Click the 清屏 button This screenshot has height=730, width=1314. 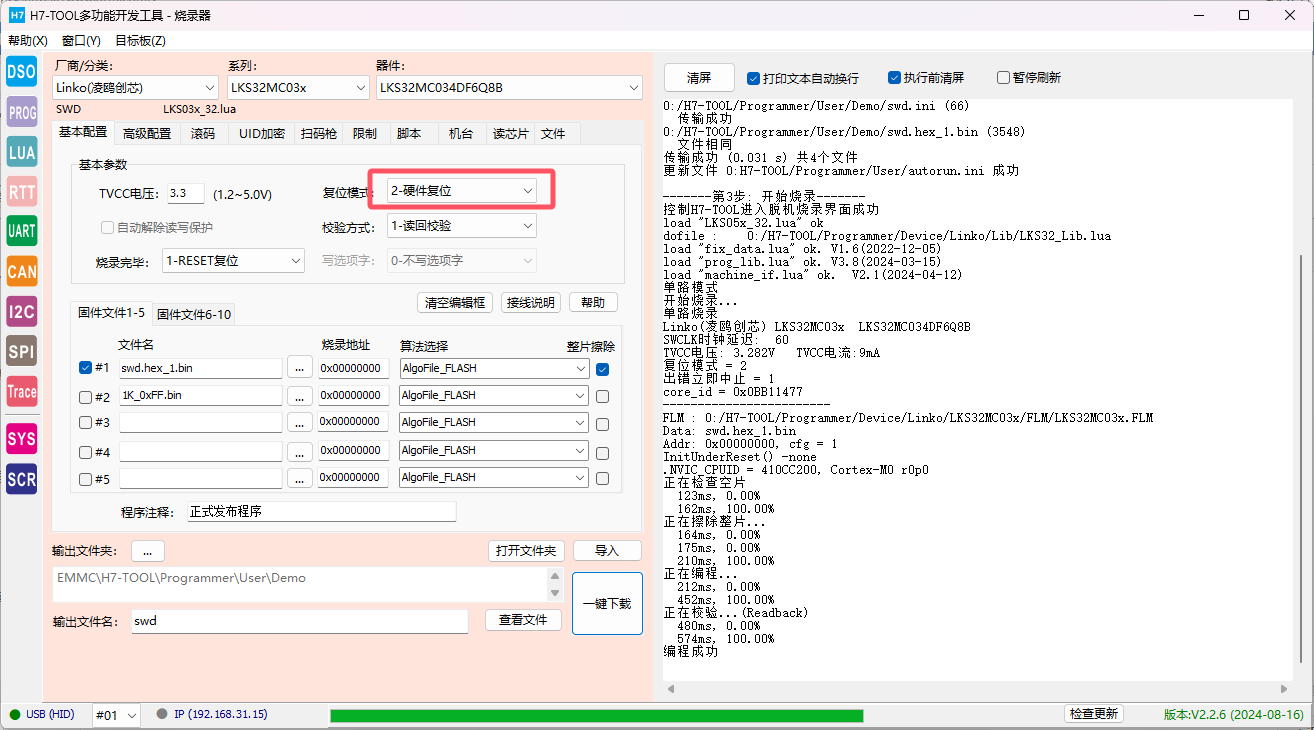click(699, 77)
